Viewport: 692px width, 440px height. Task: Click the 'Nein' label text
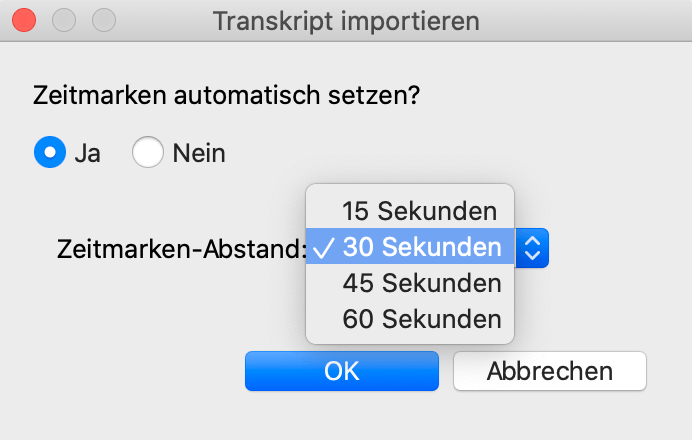click(199, 154)
